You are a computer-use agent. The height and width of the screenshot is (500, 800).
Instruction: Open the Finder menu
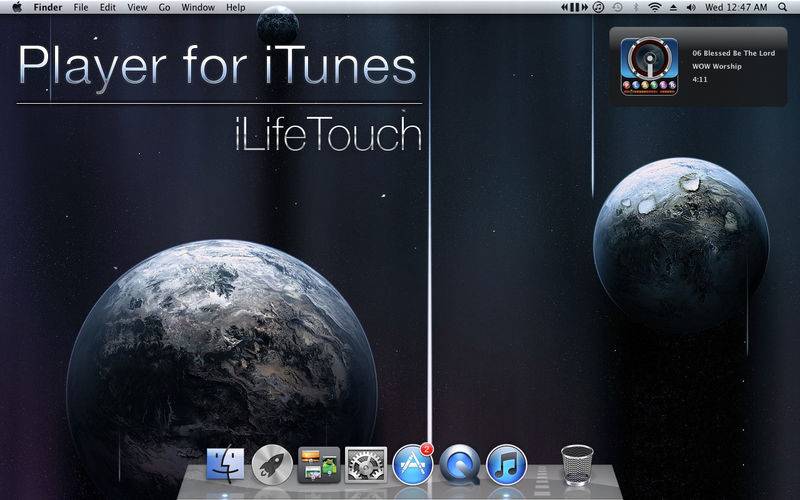coord(47,7)
